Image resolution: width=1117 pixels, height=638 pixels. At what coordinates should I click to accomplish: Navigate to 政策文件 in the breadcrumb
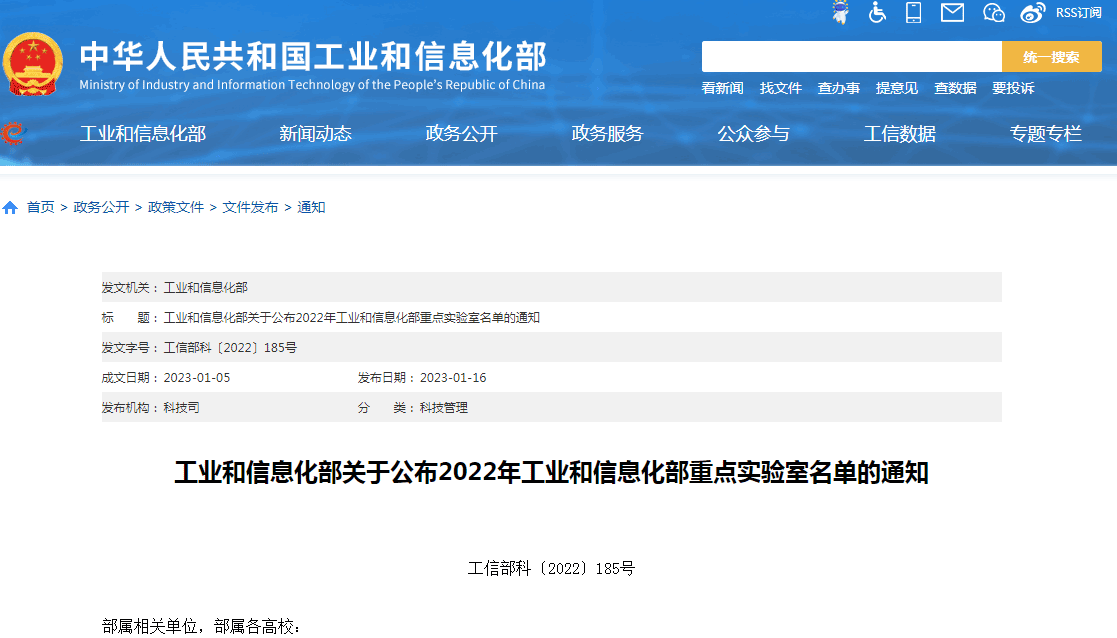click(176, 207)
